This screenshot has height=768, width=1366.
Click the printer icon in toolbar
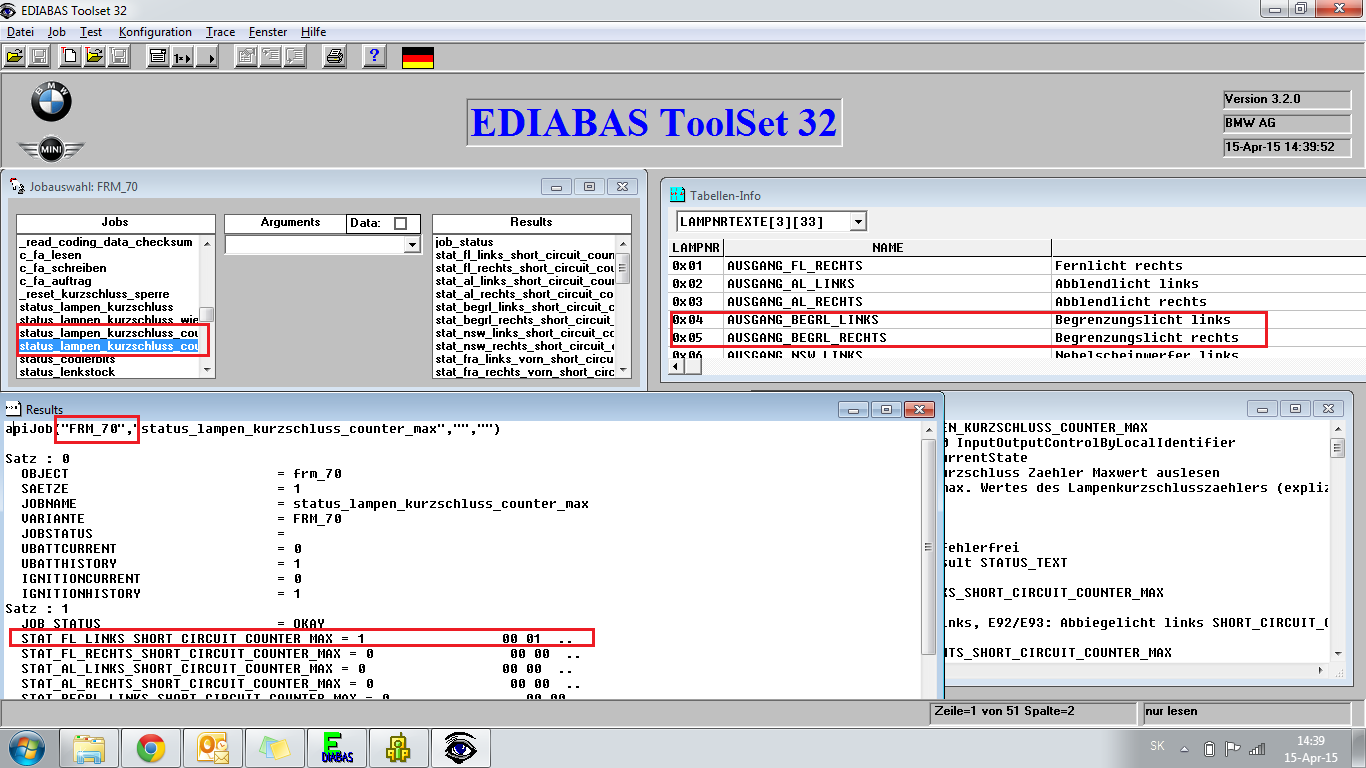pos(335,57)
